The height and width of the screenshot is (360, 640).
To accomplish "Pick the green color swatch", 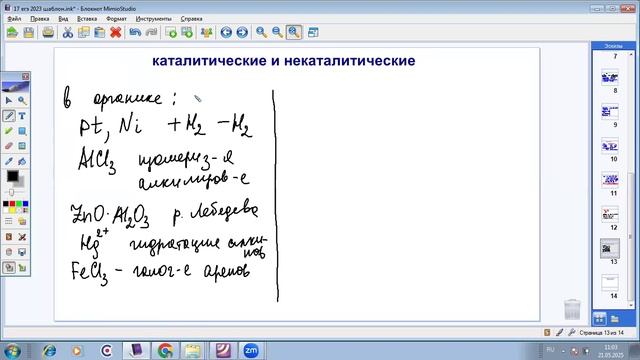I will (19, 204).
